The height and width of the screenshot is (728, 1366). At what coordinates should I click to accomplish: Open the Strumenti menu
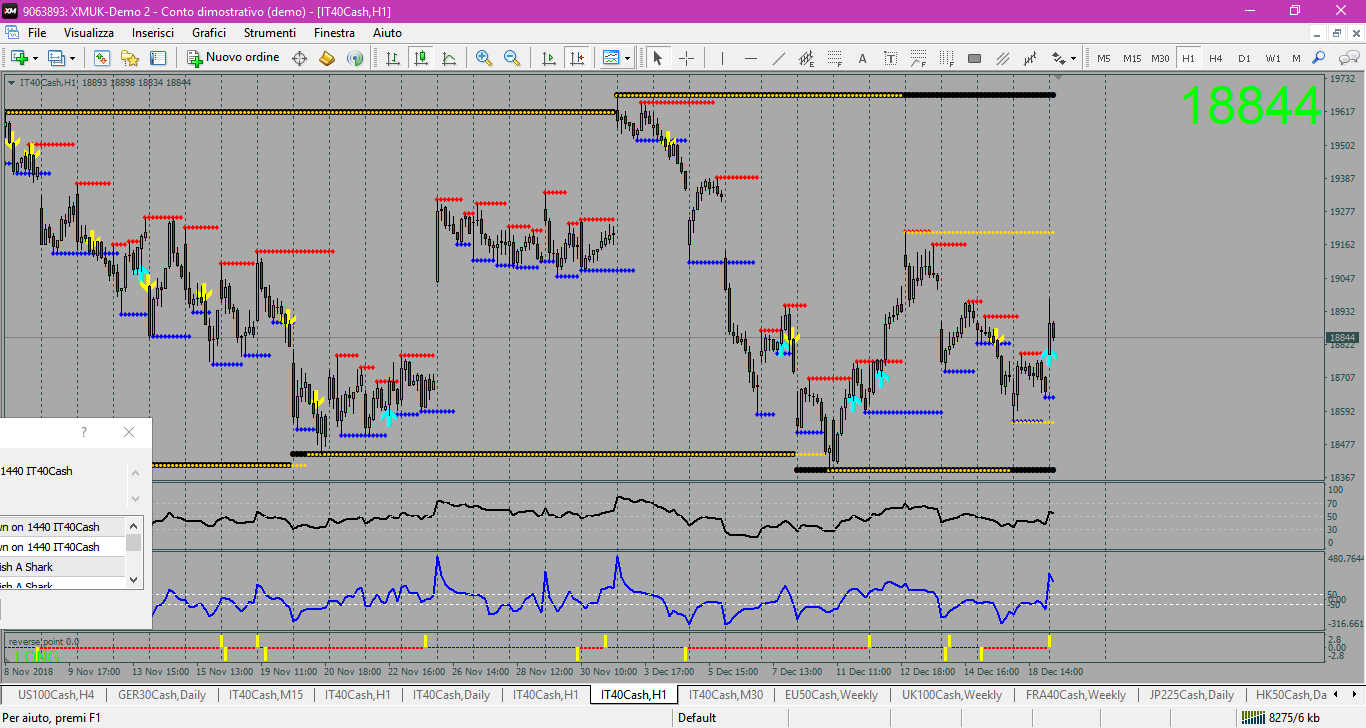(270, 33)
